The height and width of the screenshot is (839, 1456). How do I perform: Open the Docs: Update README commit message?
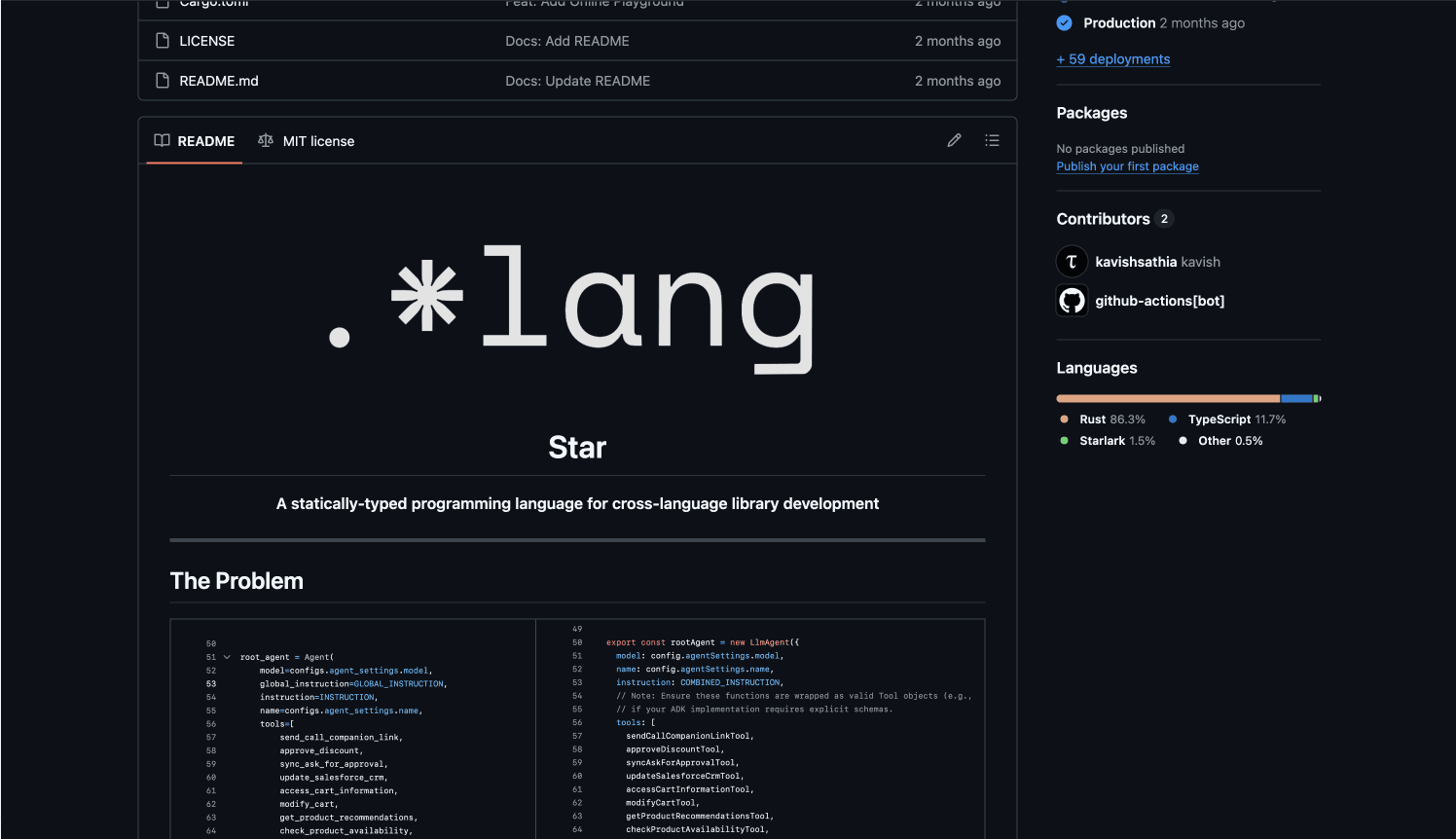(x=577, y=81)
